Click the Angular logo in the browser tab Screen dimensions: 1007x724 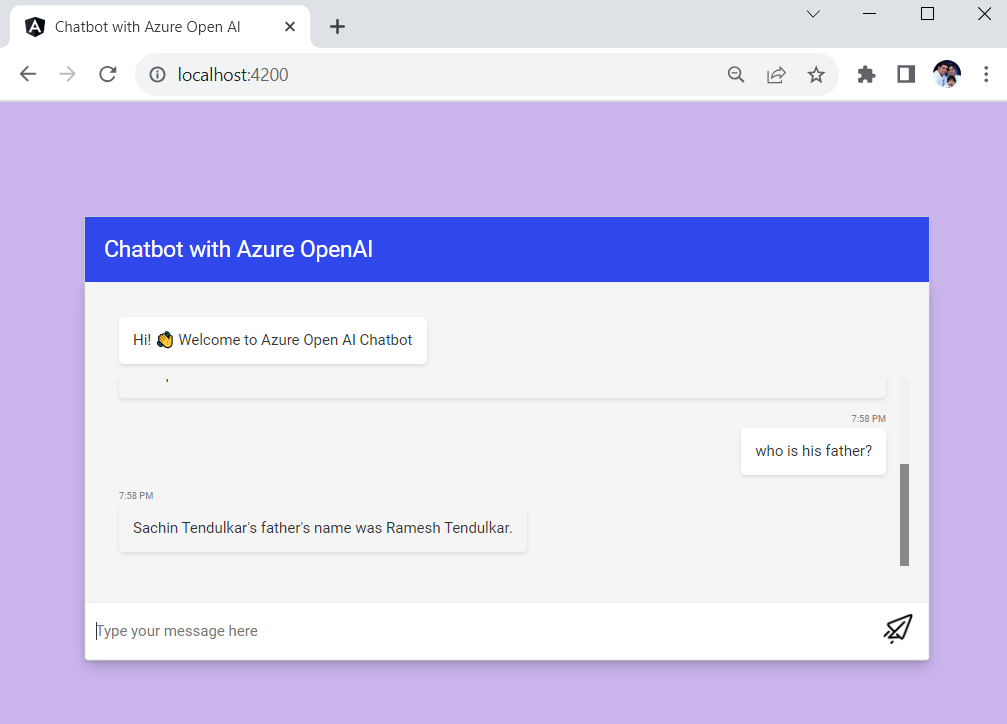(35, 26)
